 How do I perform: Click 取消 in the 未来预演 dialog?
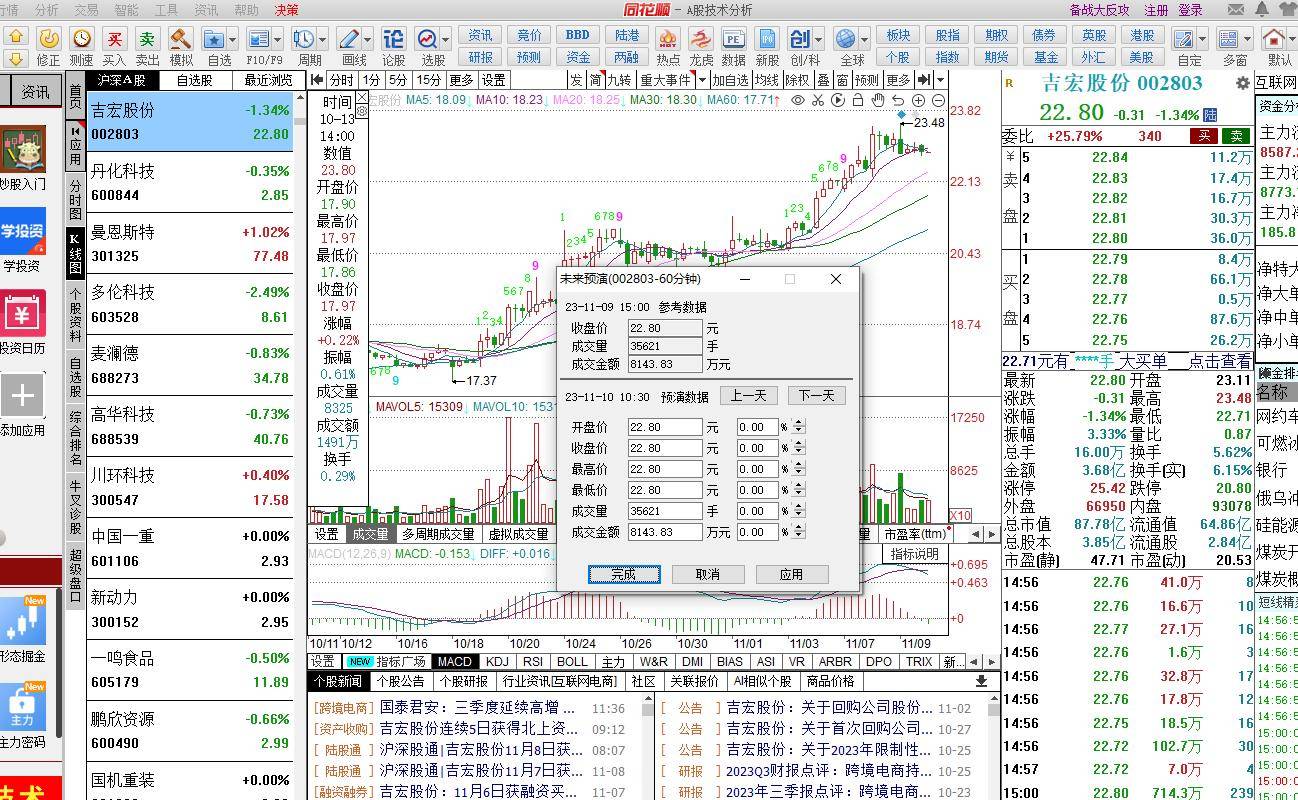point(707,574)
